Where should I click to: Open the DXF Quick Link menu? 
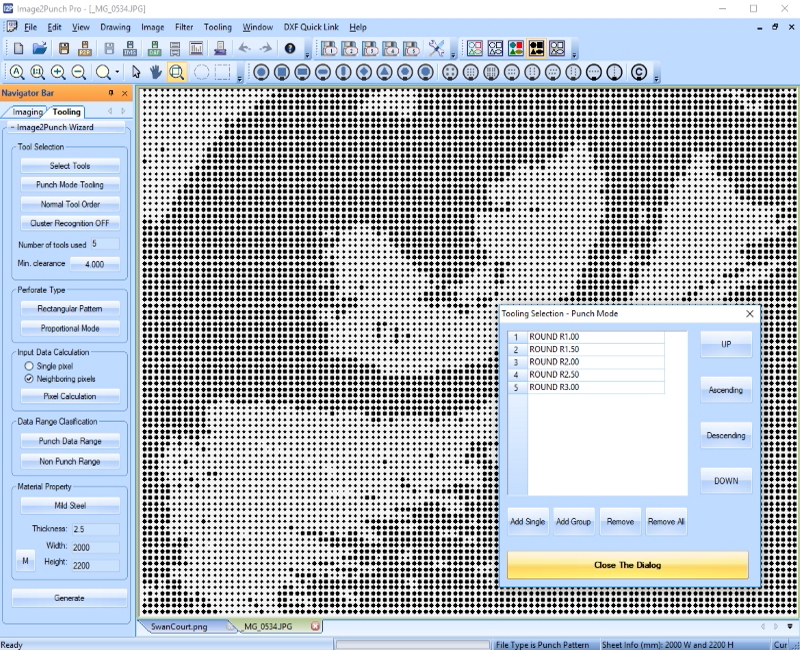311,27
